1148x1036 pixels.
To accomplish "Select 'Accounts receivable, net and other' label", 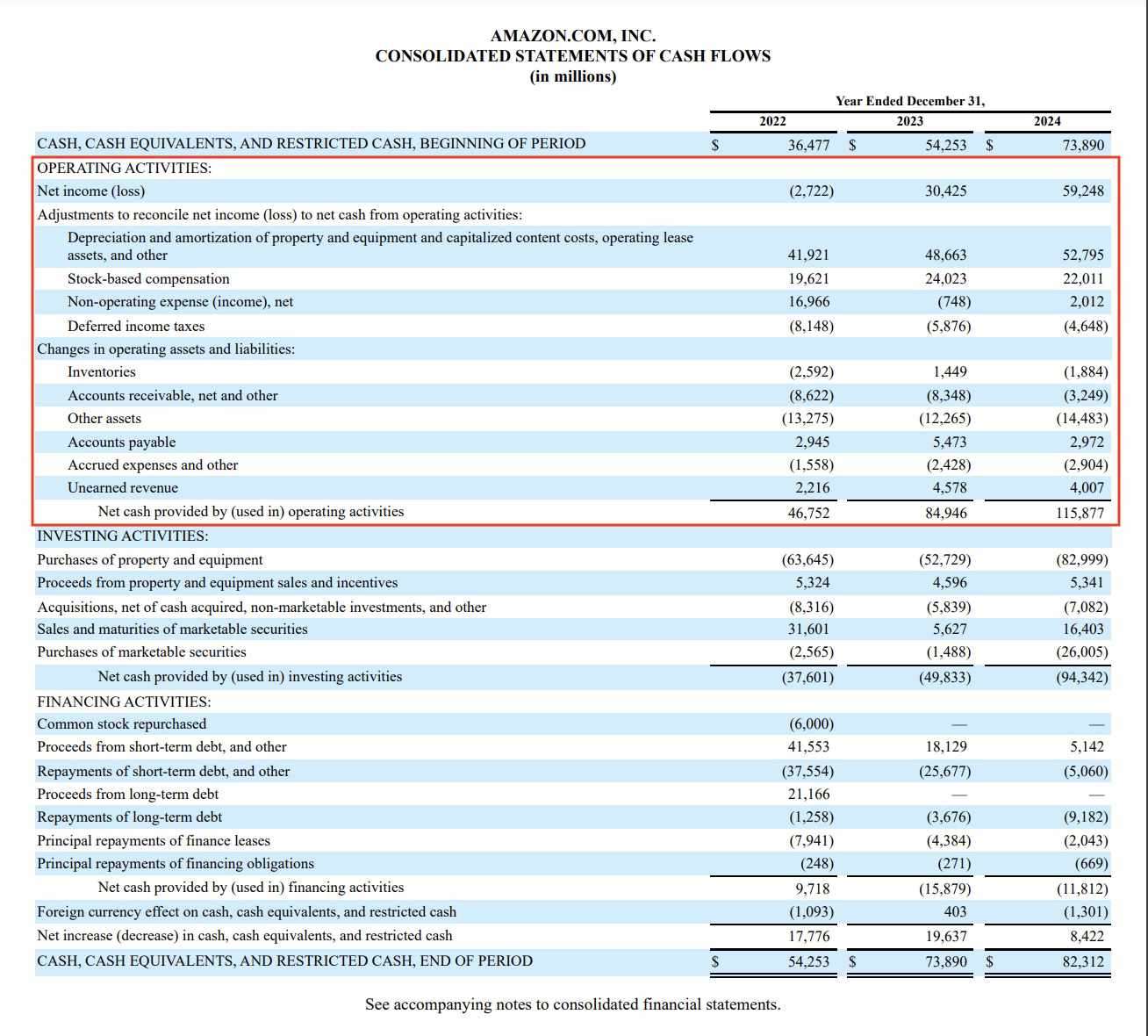I will click(173, 396).
